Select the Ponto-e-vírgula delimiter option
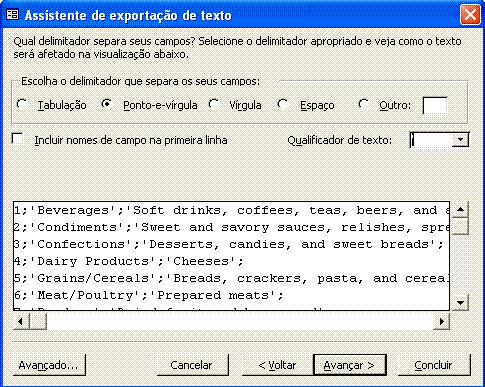This screenshot has height=387, width=485. [x=107, y=104]
